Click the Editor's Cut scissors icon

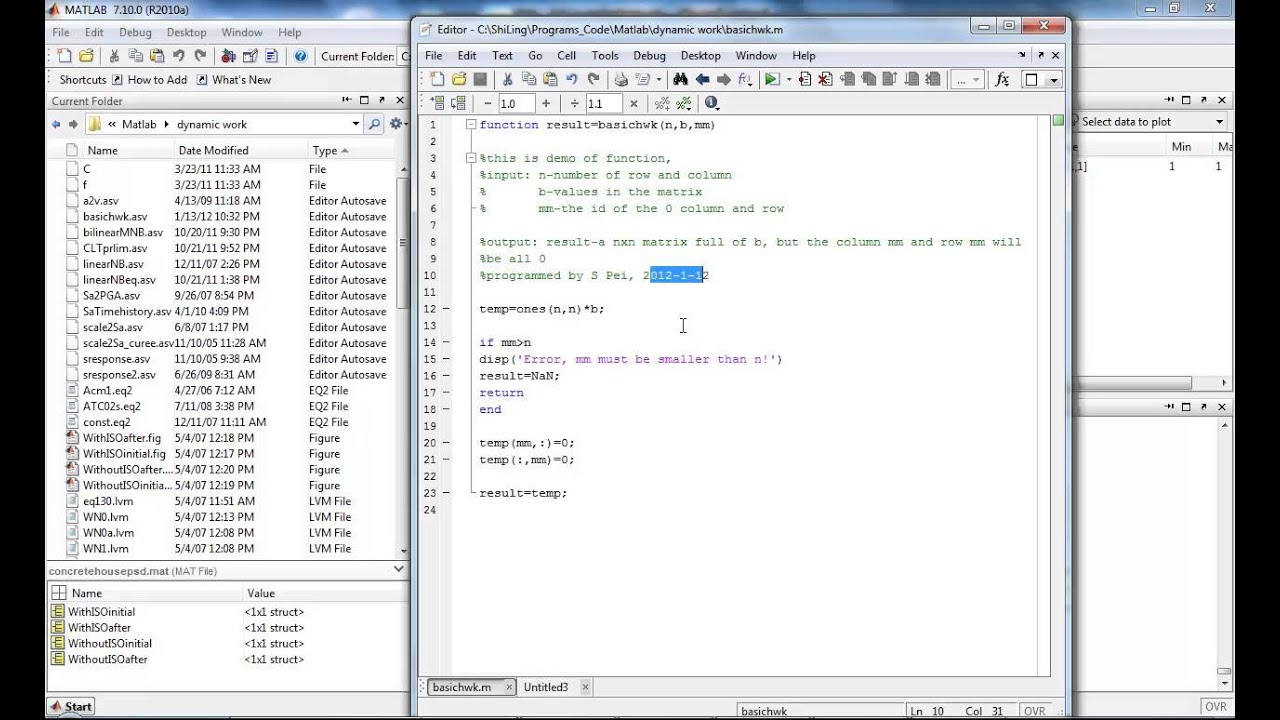(x=508, y=80)
